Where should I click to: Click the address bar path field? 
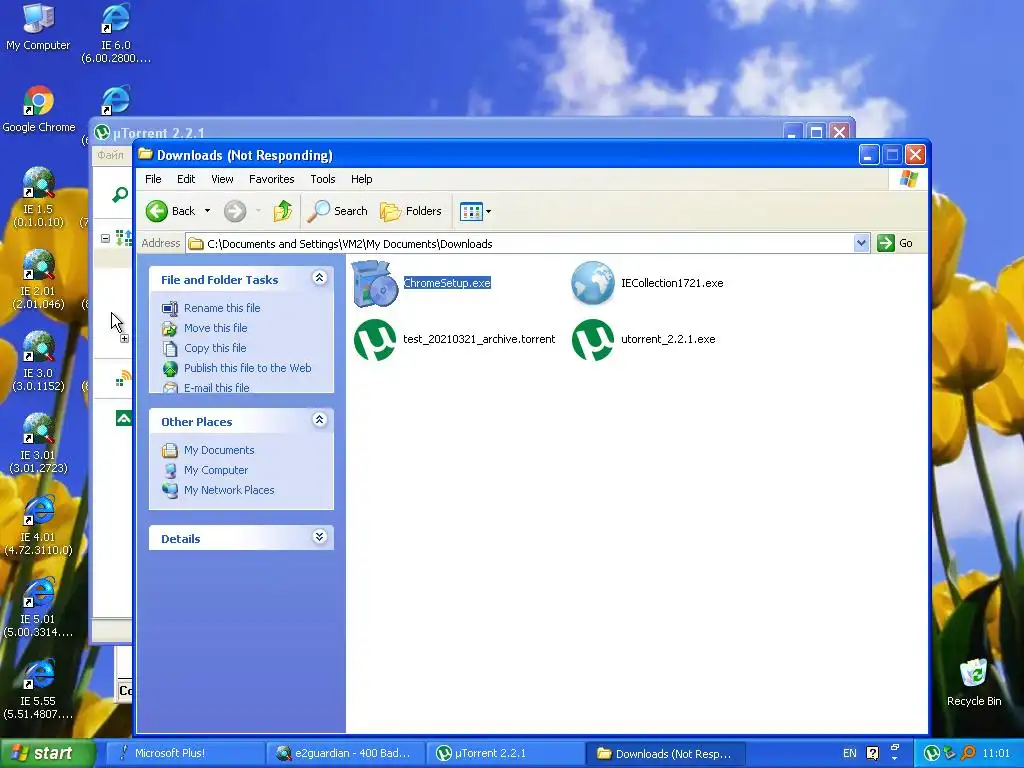click(520, 244)
